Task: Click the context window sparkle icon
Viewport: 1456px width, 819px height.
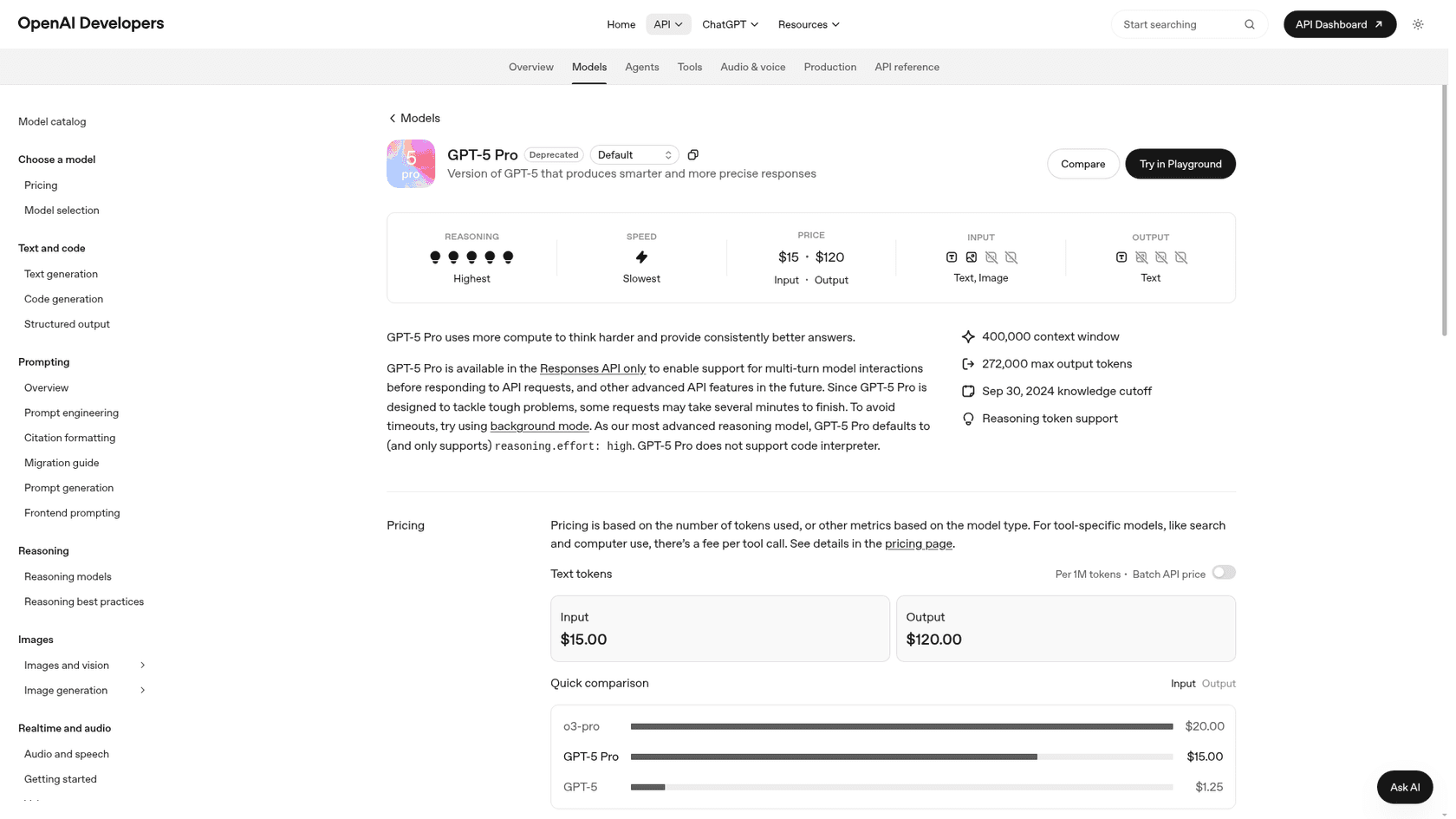Action: pos(968,336)
